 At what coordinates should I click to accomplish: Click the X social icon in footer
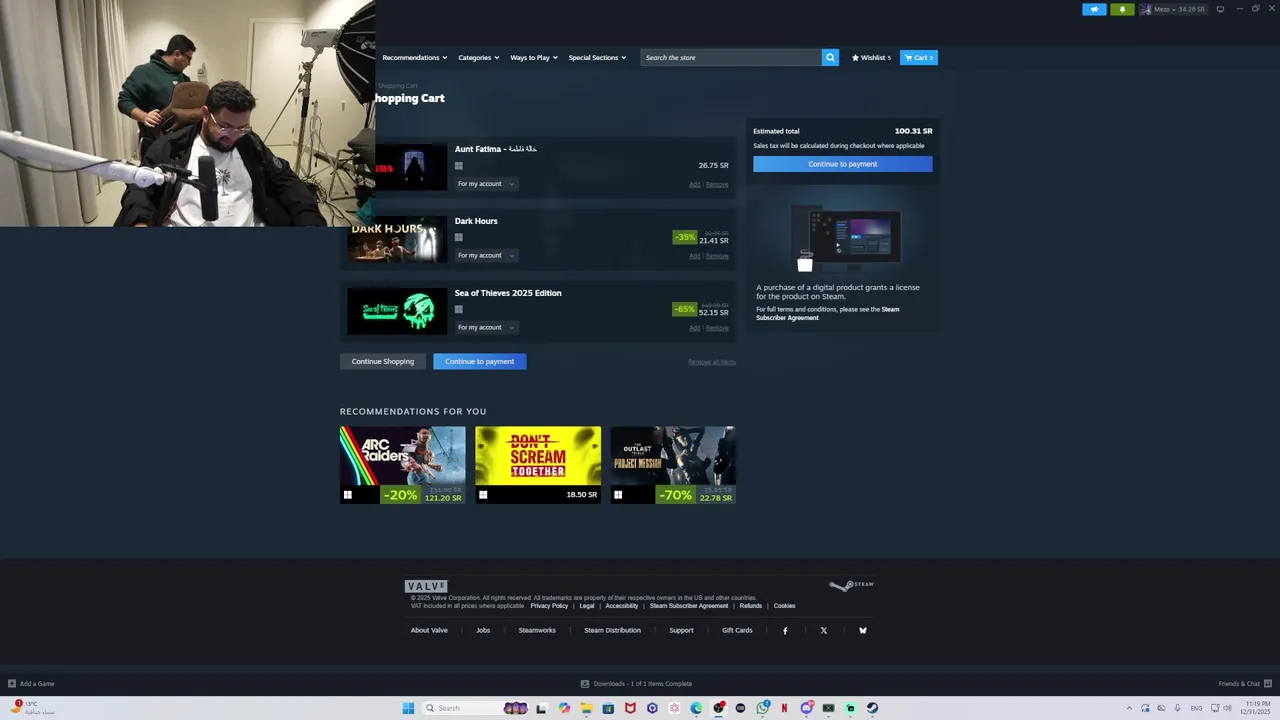[824, 630]
